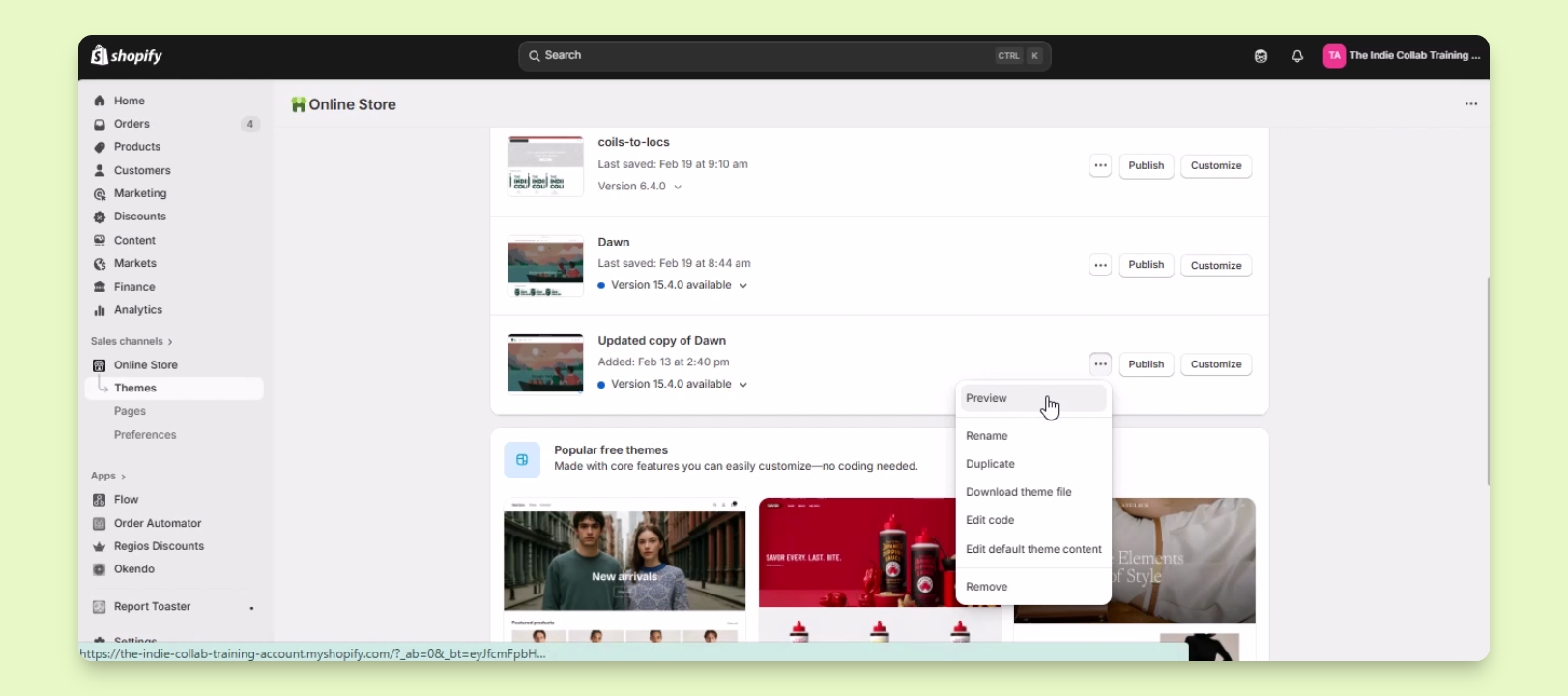Open the New arrivals free theme preview
The width and height of the screenshot is (1568, 696).
(x=624, y=569)
